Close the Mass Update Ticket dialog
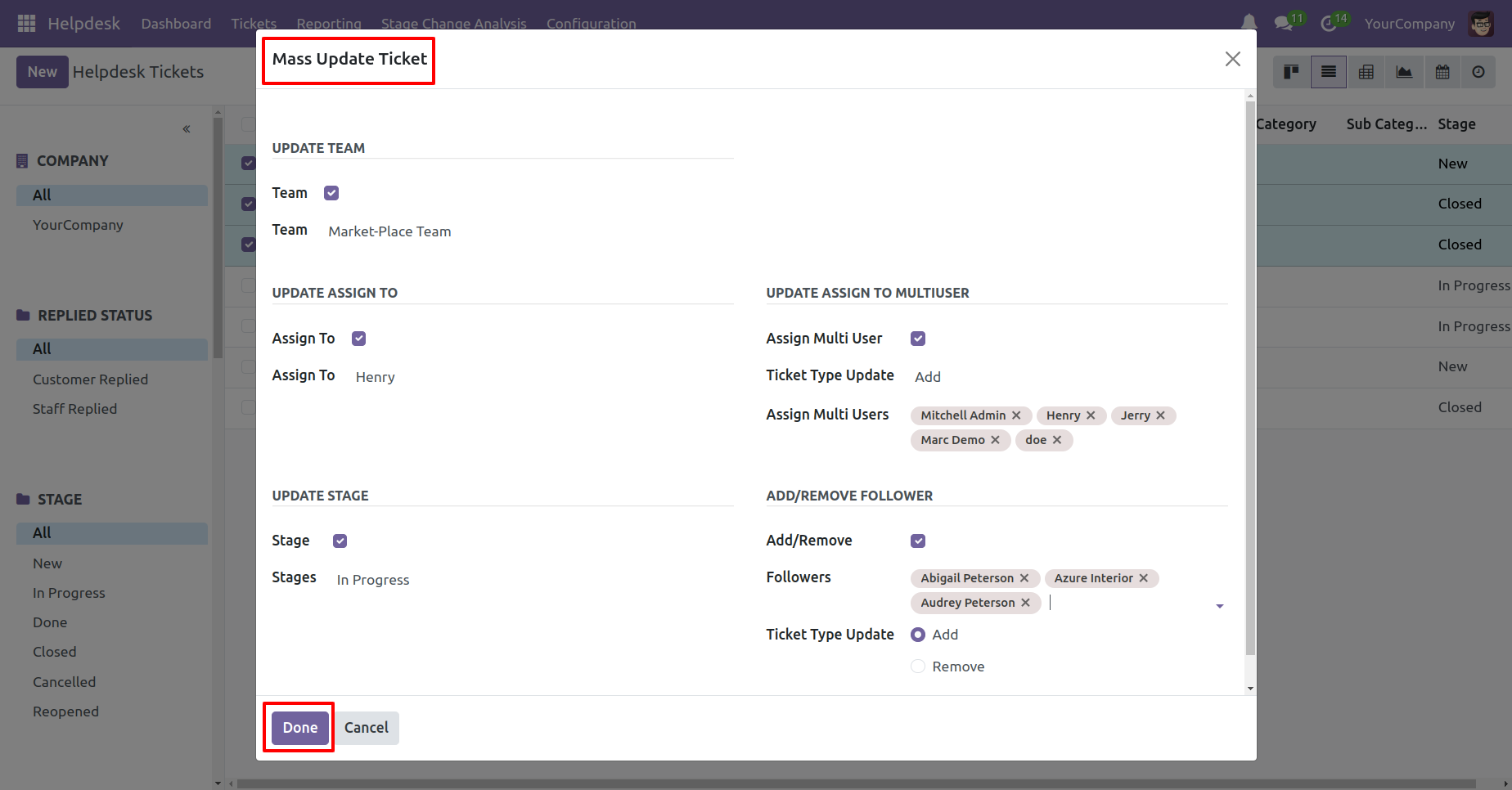Image resolution: width=1512 pixels, height=790 pixels. coord(1233,59)
